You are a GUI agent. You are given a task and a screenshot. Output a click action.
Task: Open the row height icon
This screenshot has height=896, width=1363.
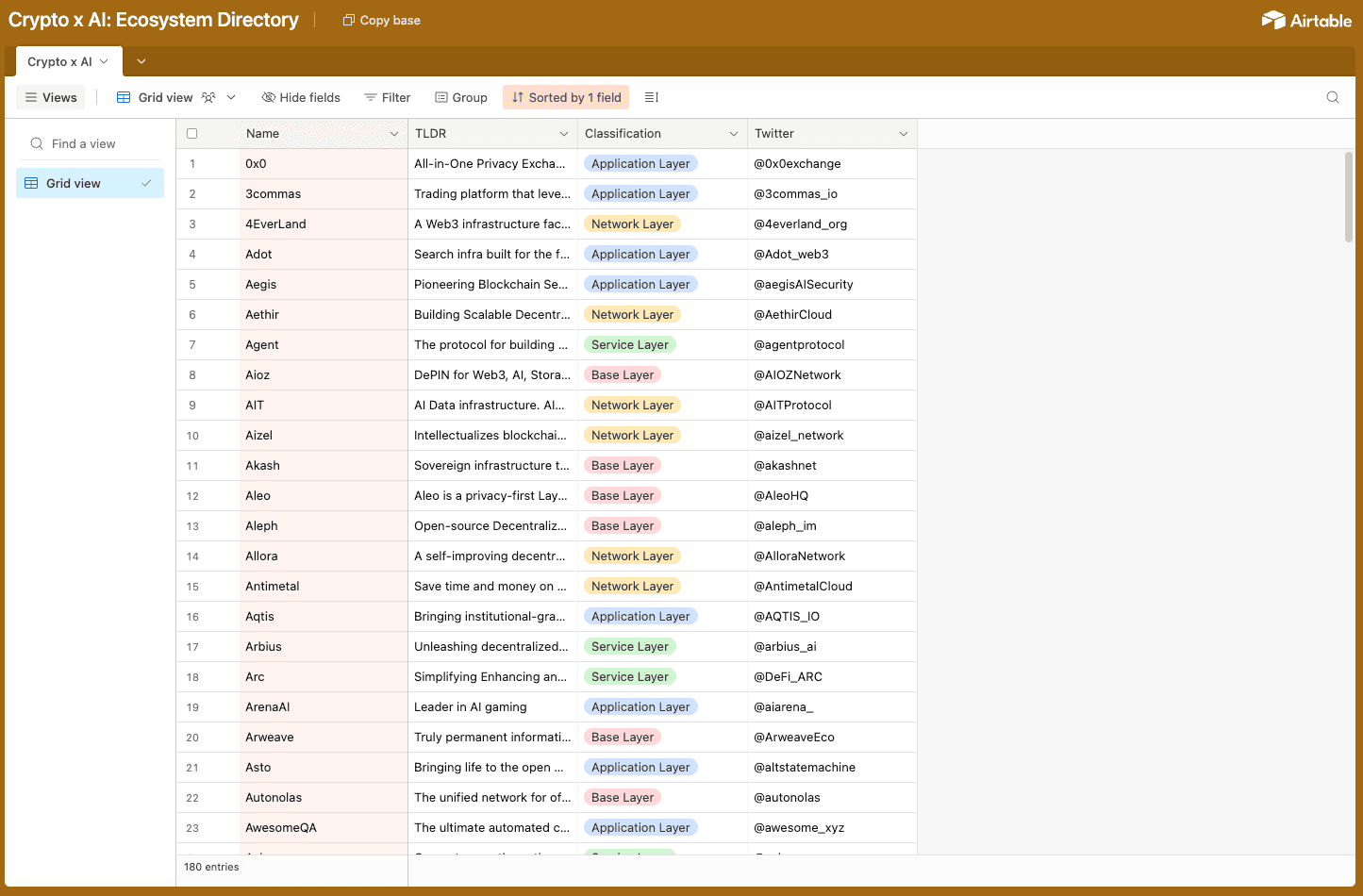(x=651, y=97)
